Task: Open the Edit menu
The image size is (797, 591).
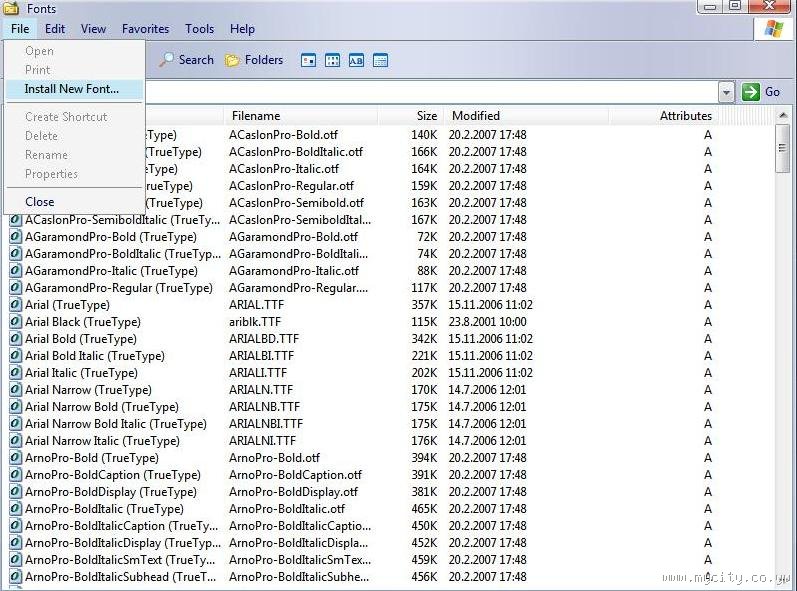Action: [55, 29]
